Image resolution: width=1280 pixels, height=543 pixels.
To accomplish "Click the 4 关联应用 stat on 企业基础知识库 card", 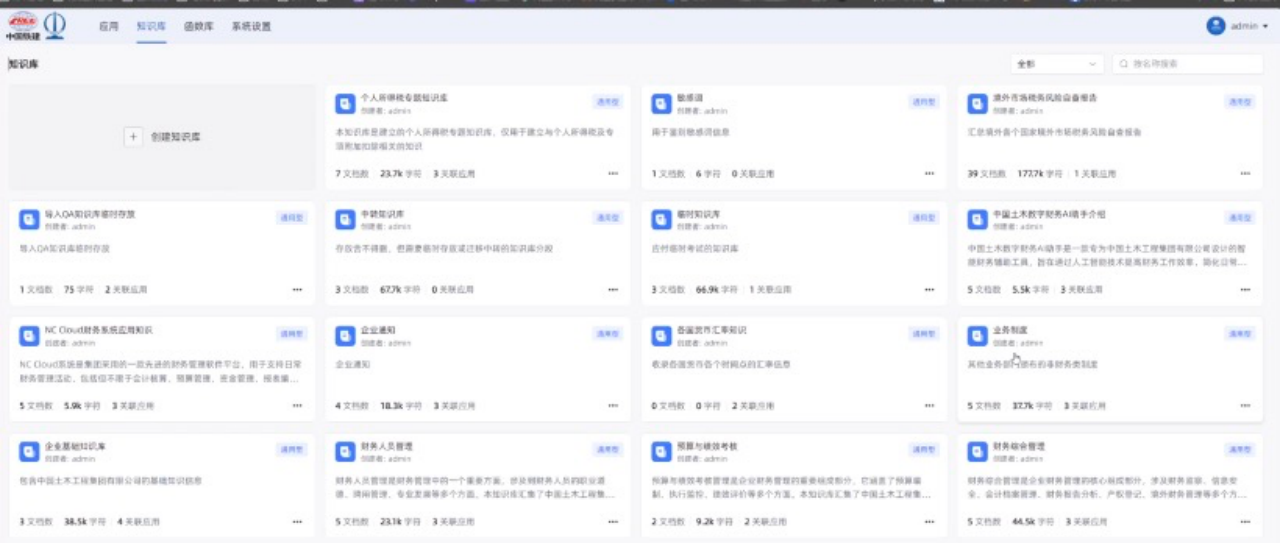I will coord(138,522).
